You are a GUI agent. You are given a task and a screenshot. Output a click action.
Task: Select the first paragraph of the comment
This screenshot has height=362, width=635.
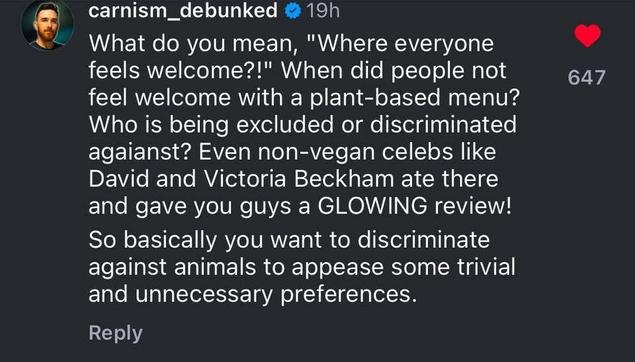304,125
